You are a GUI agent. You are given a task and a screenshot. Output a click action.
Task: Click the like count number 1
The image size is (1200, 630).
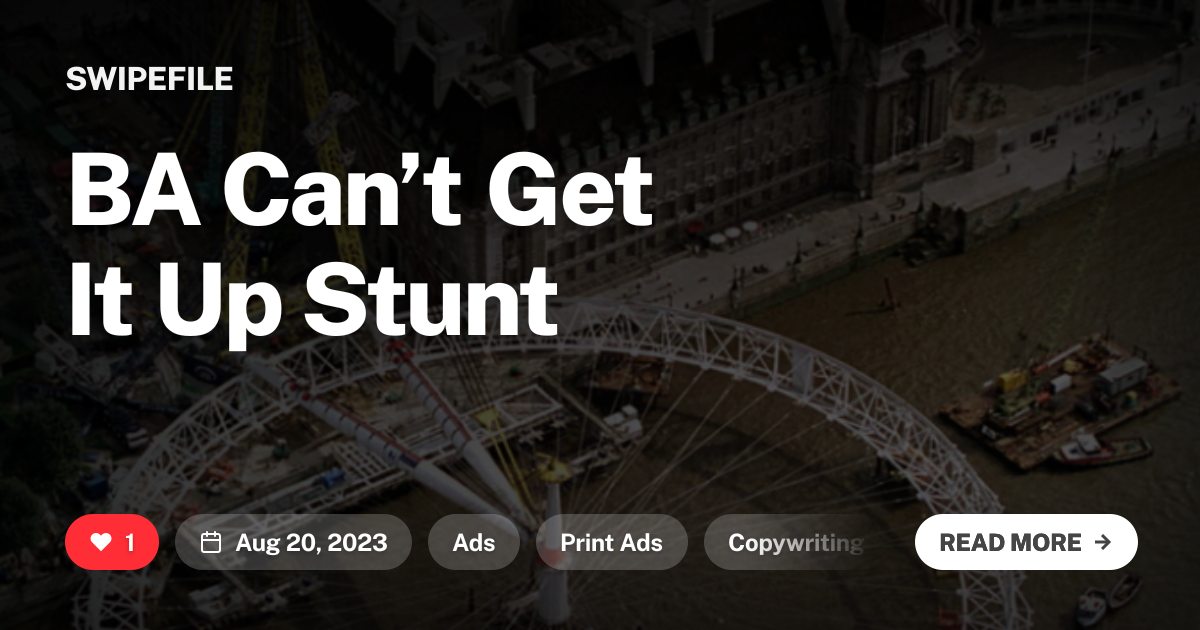130,543
